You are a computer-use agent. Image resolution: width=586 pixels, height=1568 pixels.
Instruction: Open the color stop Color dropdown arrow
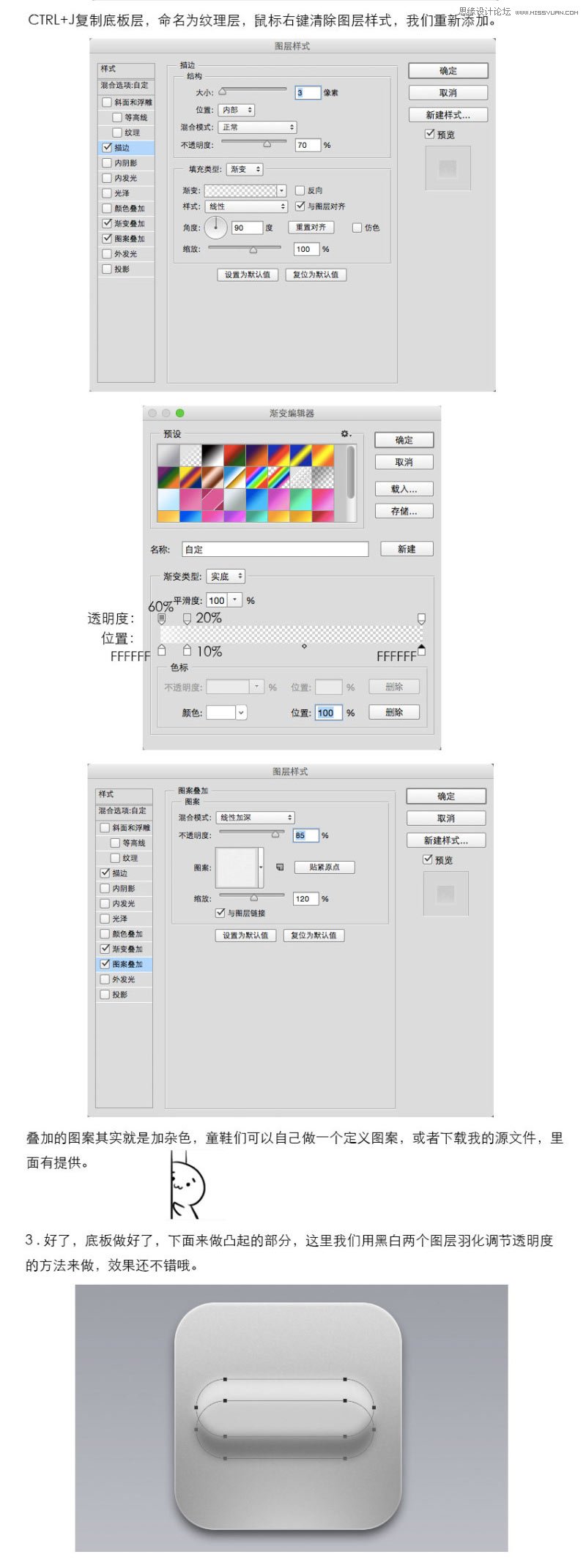tap(241, 712)
